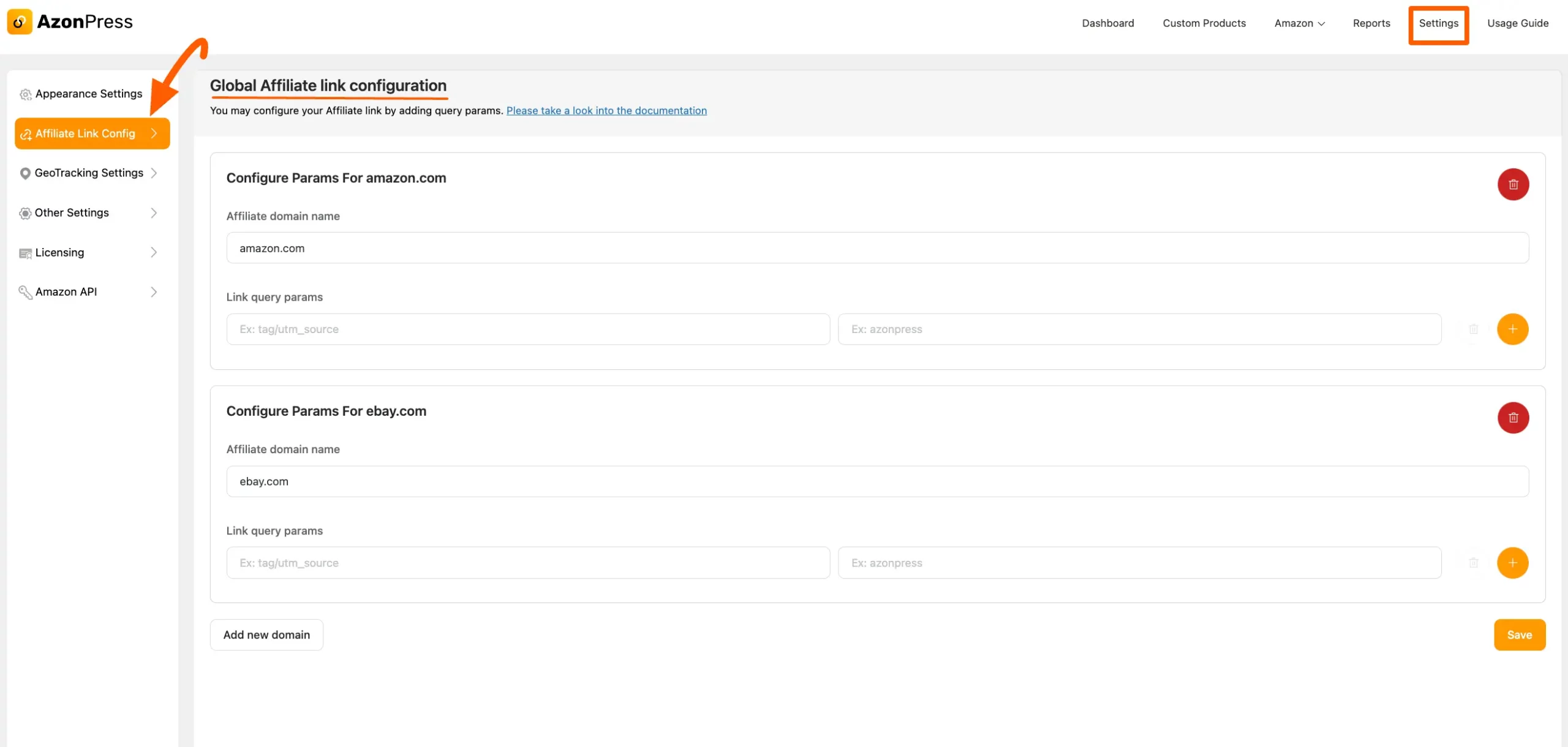Viewport: 1568px width, 747px height.
Task: Delete the amazon.com configuration via red trash icon
Action: point(1513,184)
